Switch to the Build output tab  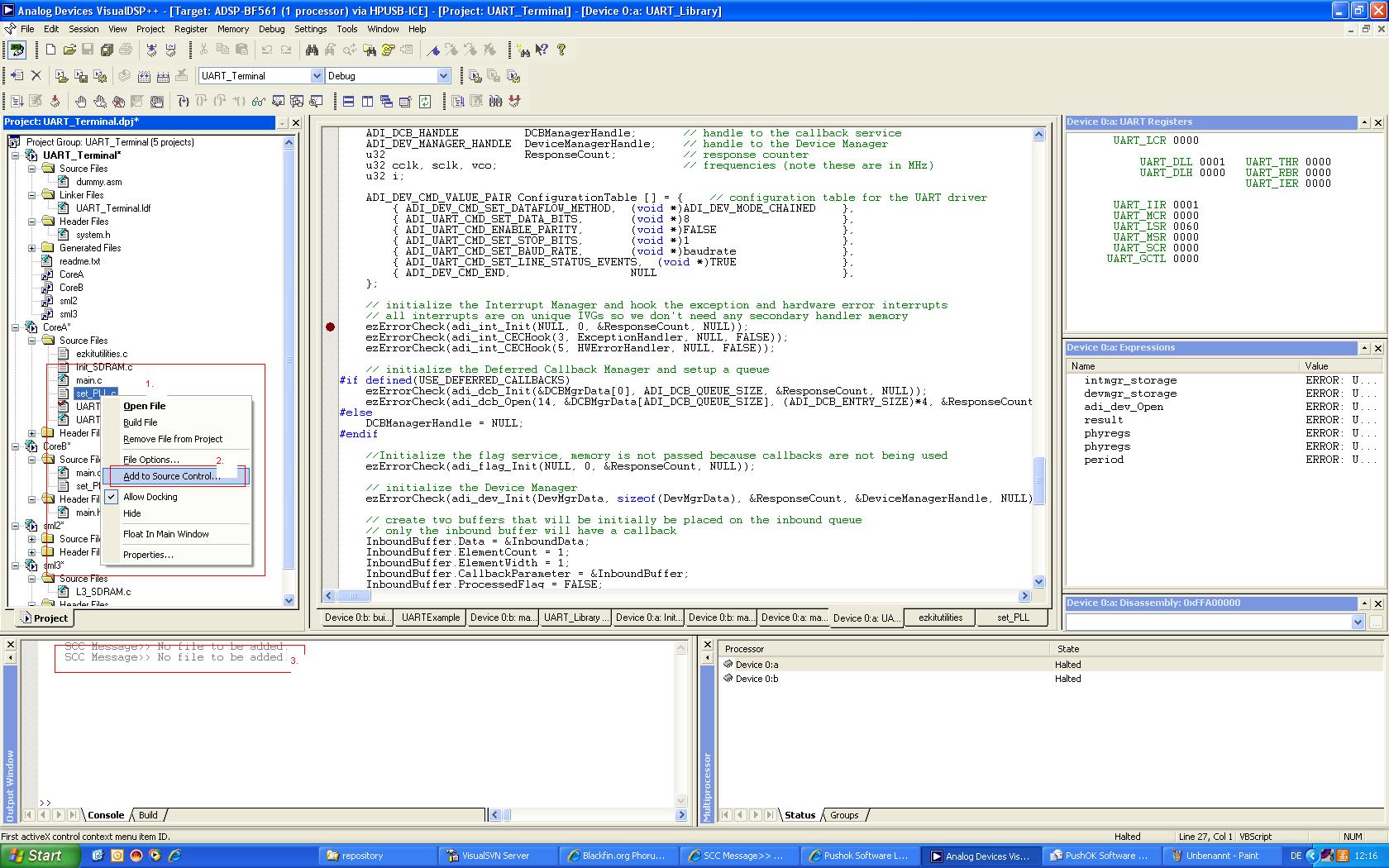[148, 815]
